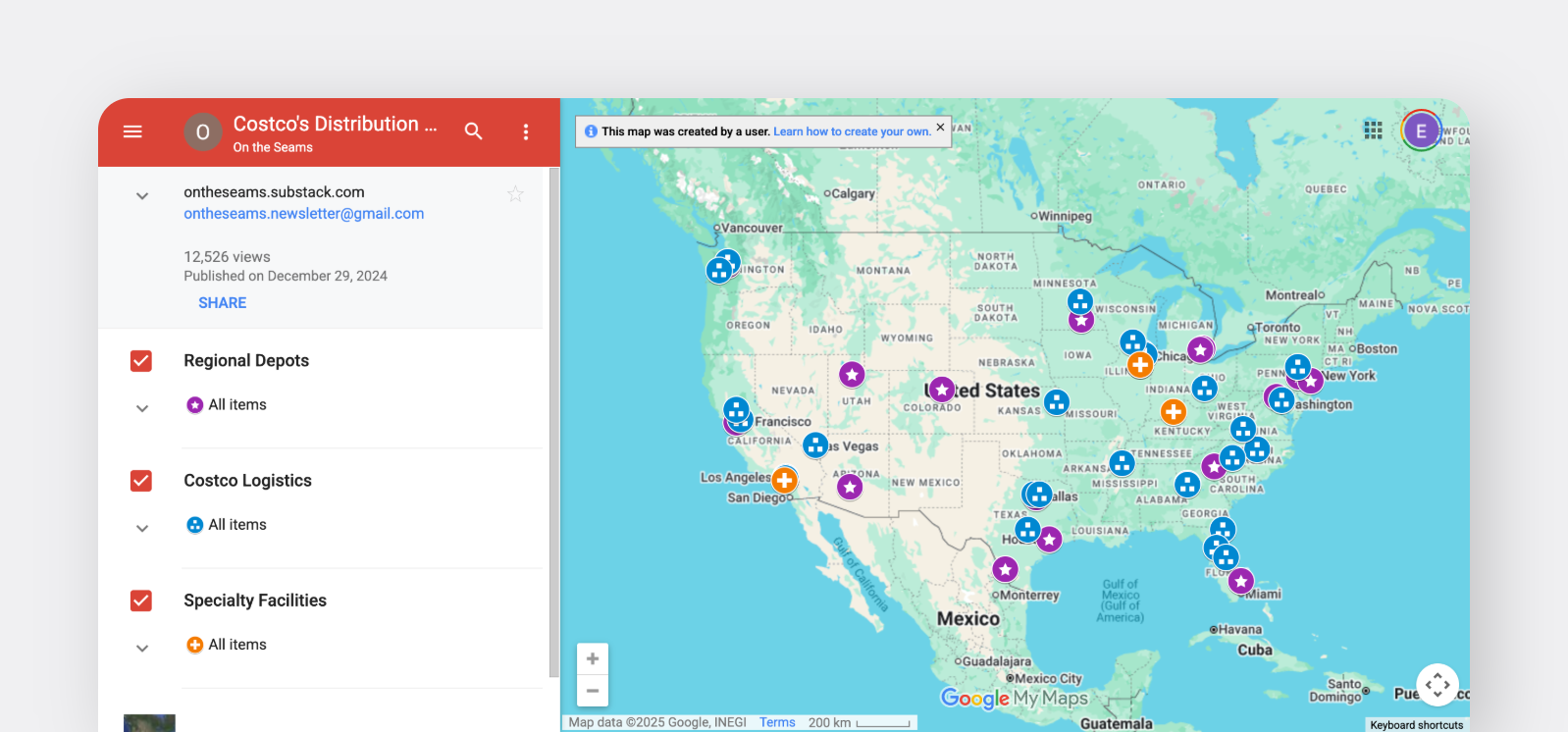This screenshot has width=1568, height=732.
Task: Select 'All items' under Specialty Facilities
Action: [x=237, y=644]
